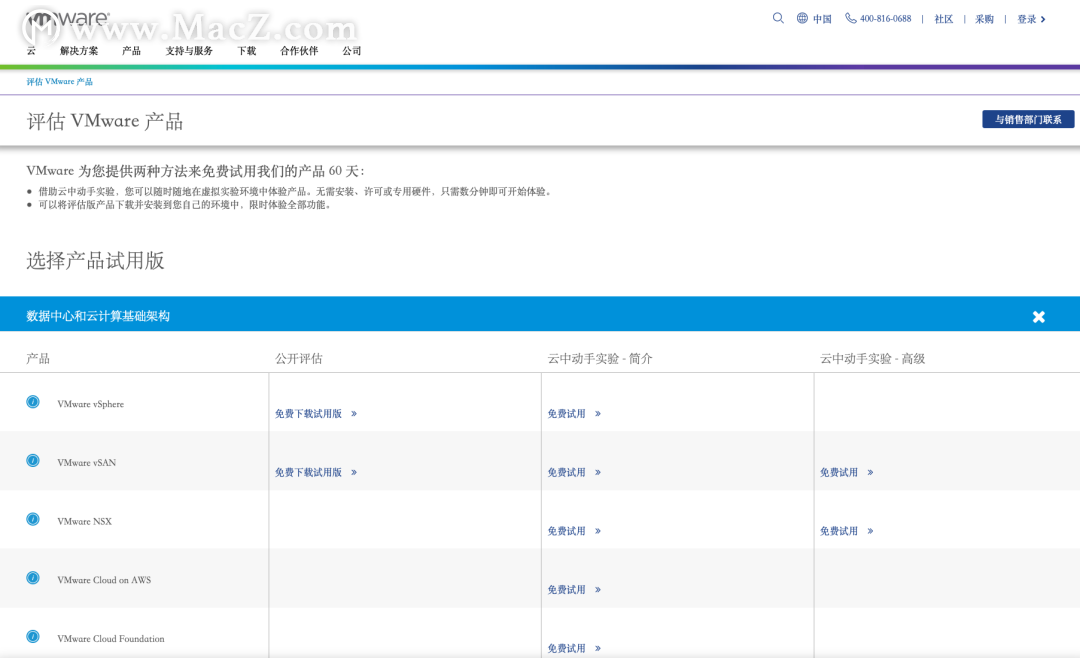Click the VMware NSX product name
Screen dimensions: 1080x658
[x=85, y=522]
